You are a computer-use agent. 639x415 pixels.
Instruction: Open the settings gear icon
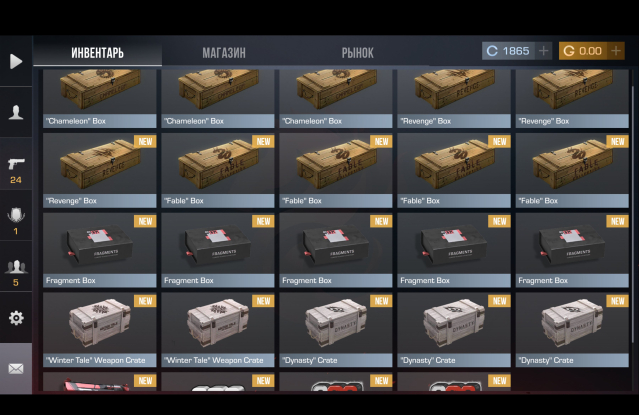pyautogui.click(x=16, y=318)
